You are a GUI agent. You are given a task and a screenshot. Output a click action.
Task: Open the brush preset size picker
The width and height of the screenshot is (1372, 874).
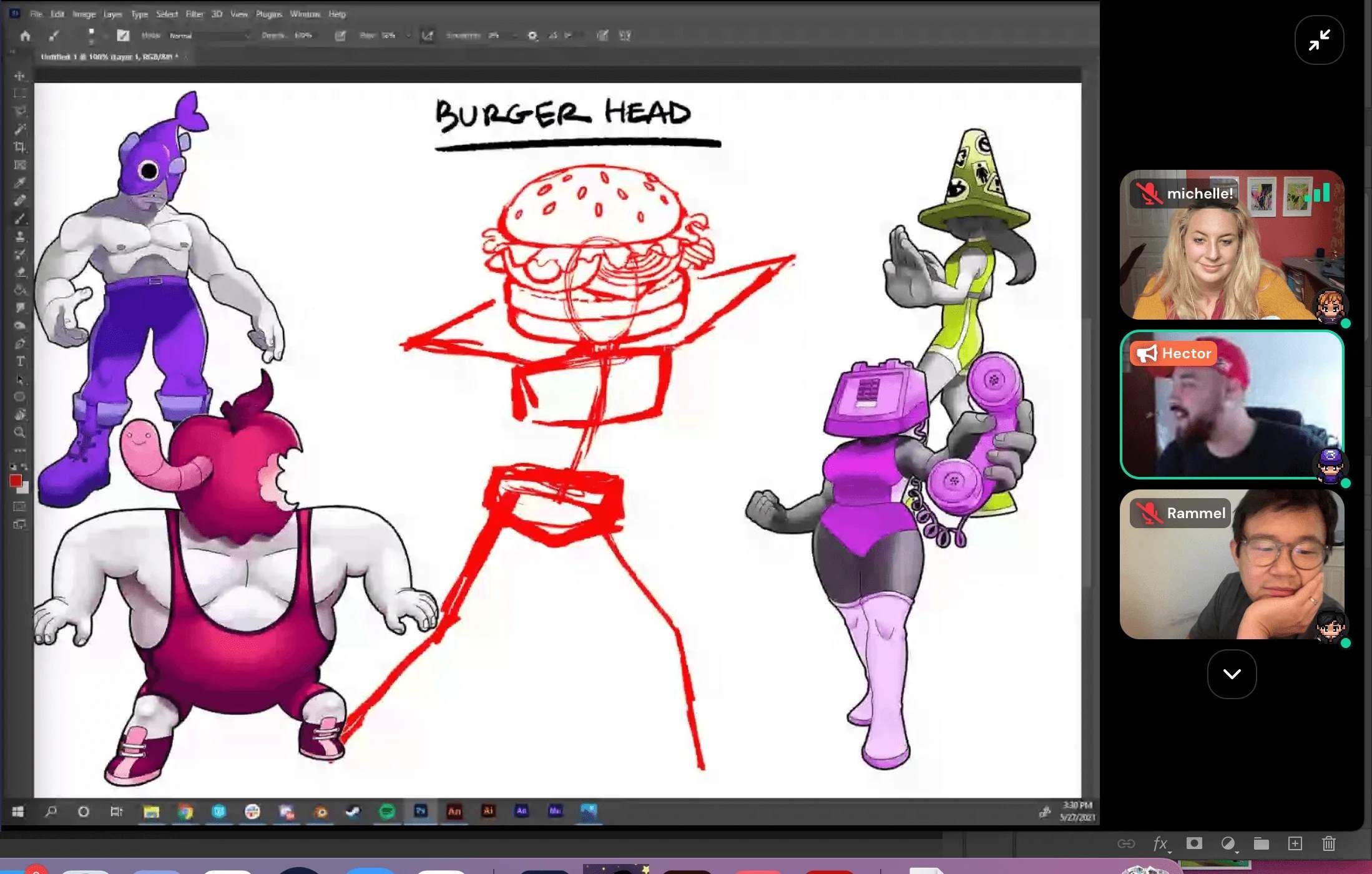[x=91, y=36]
